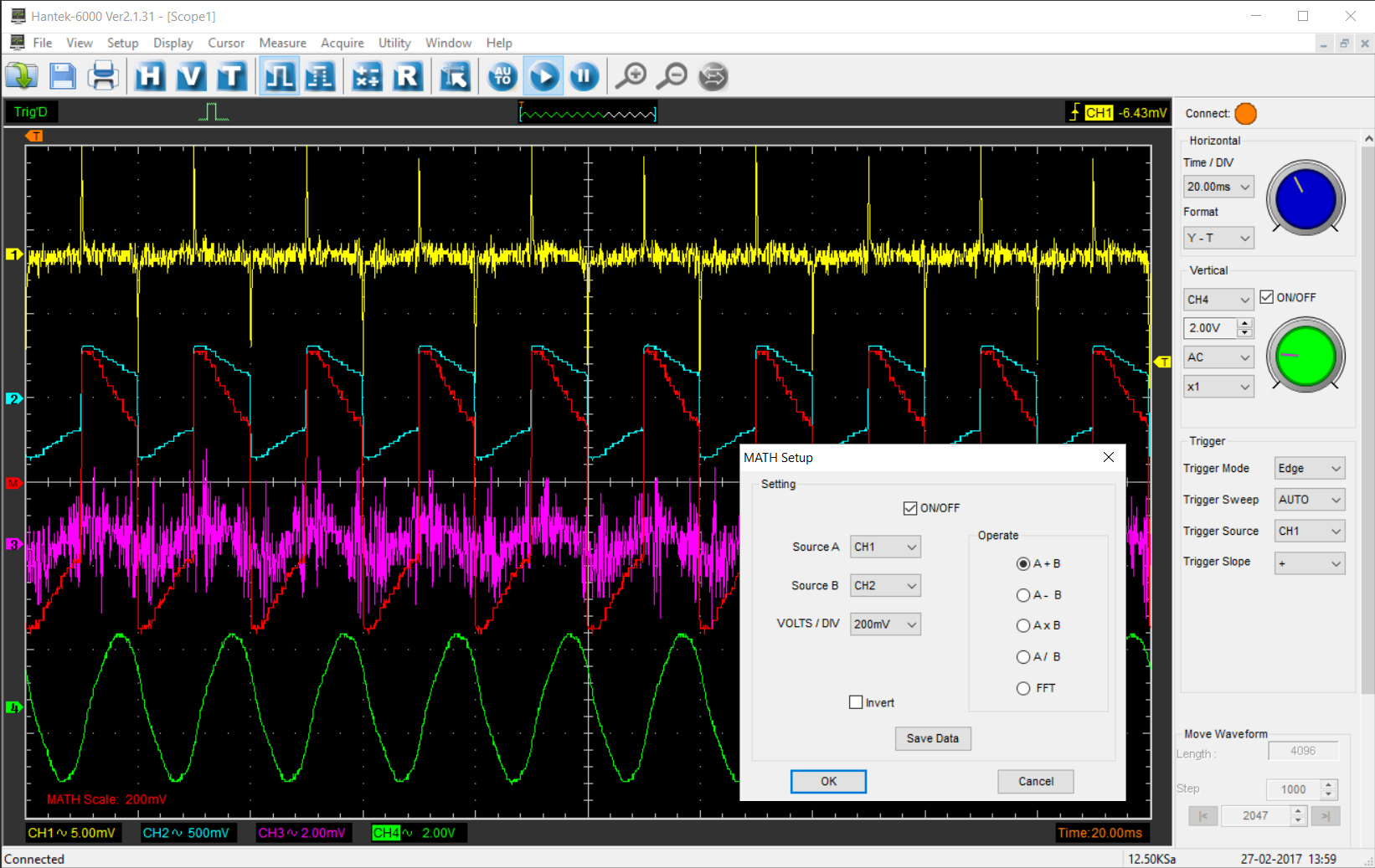Open the Acquire menu
Viewport: 1375px width, 868px height.
pyautogui.click(x=342, y=43)
